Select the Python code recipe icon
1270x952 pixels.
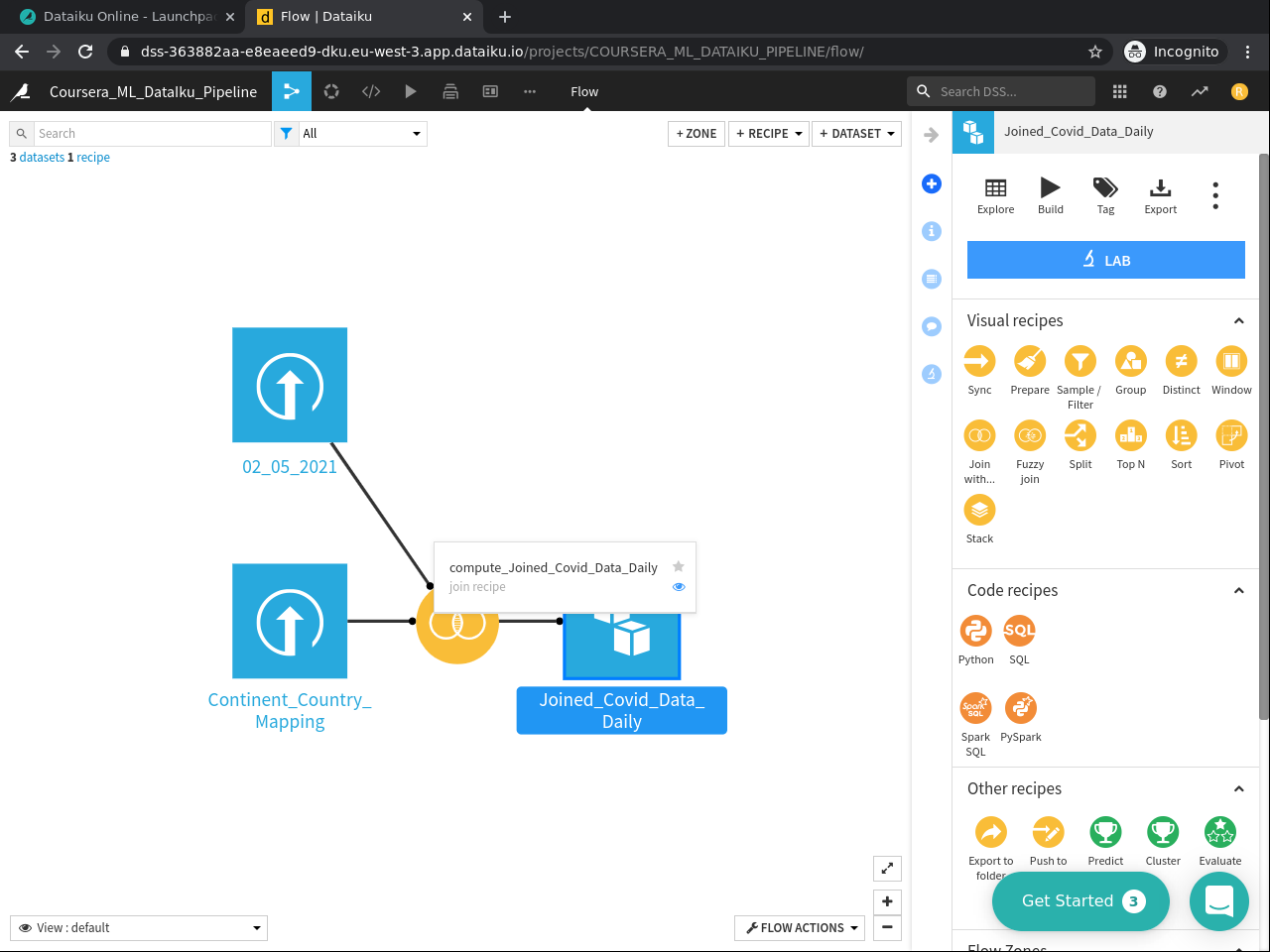tap(976, 631)
